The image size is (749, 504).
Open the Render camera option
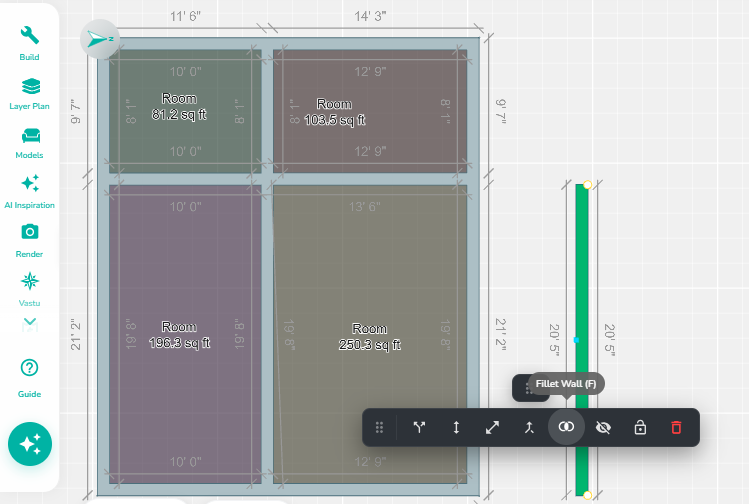[29, 240]
